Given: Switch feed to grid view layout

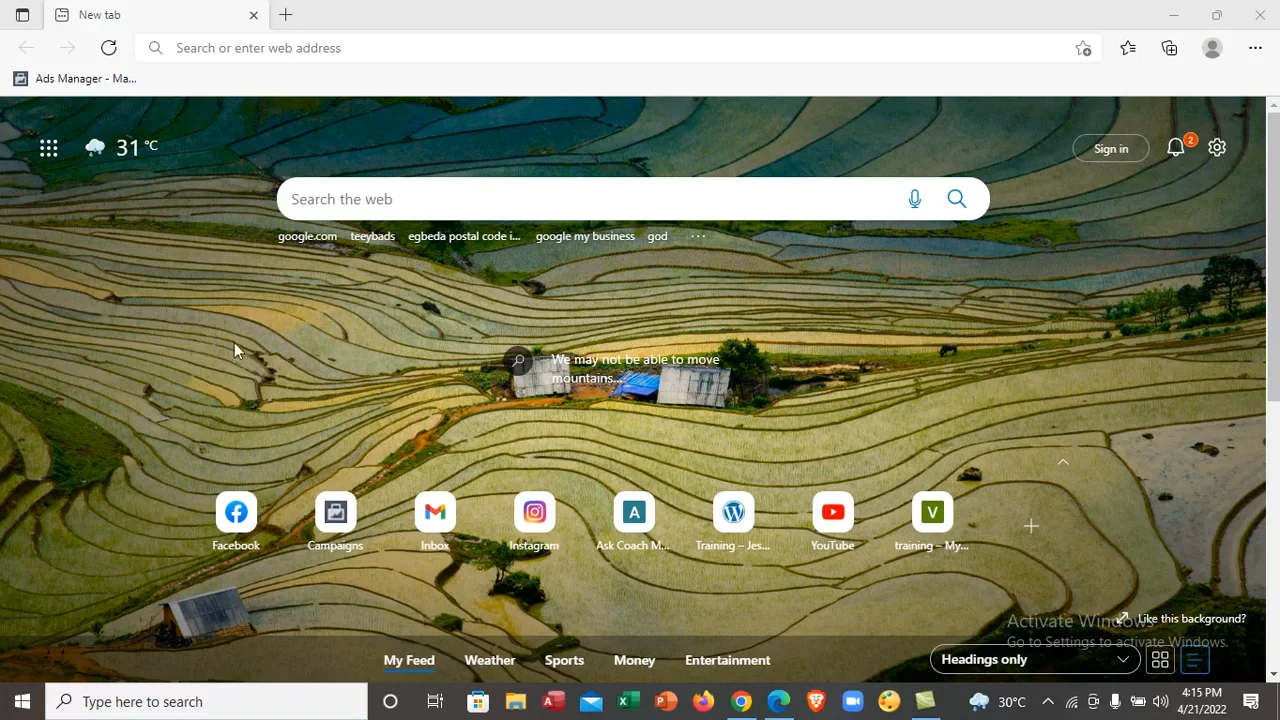Looking at the screenshot, I should [x=1160, y=660].
